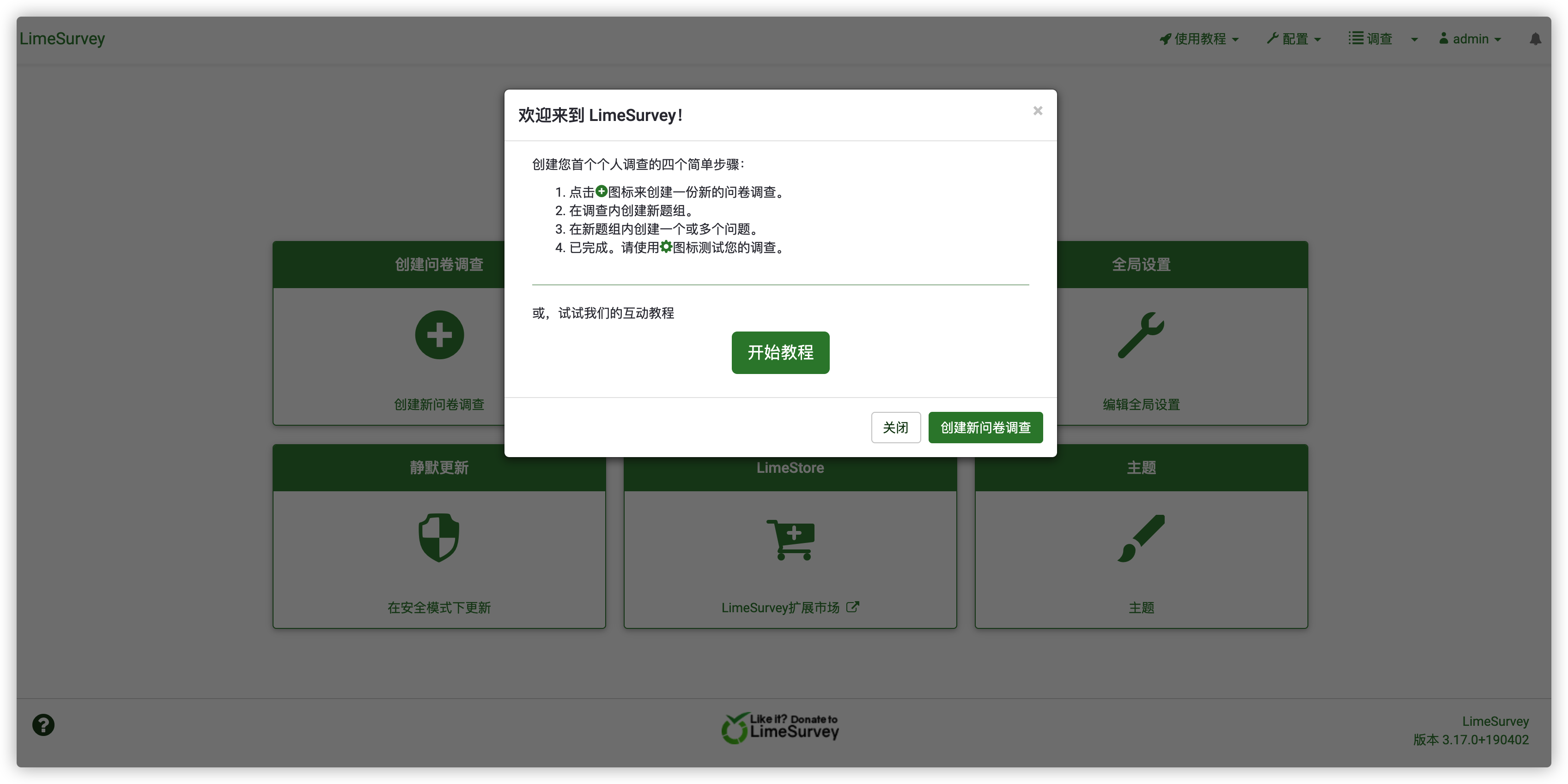1568x784 pixels.
Task: Click the question mark help icon
Action: pyautogui.click(x=43, y=724)
